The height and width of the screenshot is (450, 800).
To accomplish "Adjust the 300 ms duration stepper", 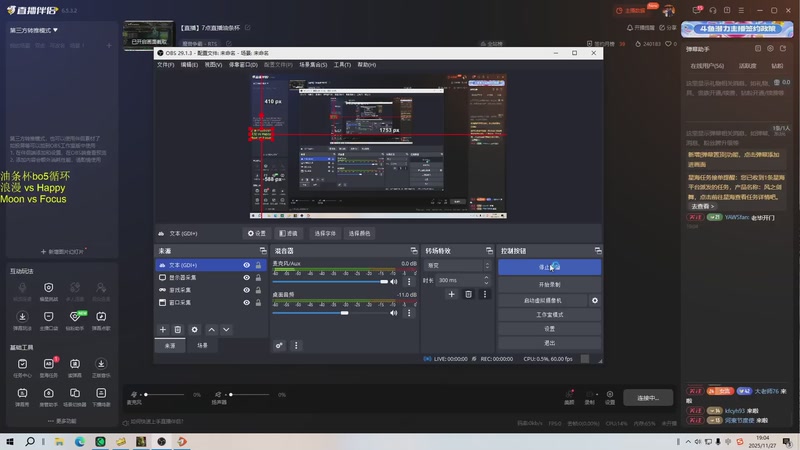I will [x=486, y=280].
